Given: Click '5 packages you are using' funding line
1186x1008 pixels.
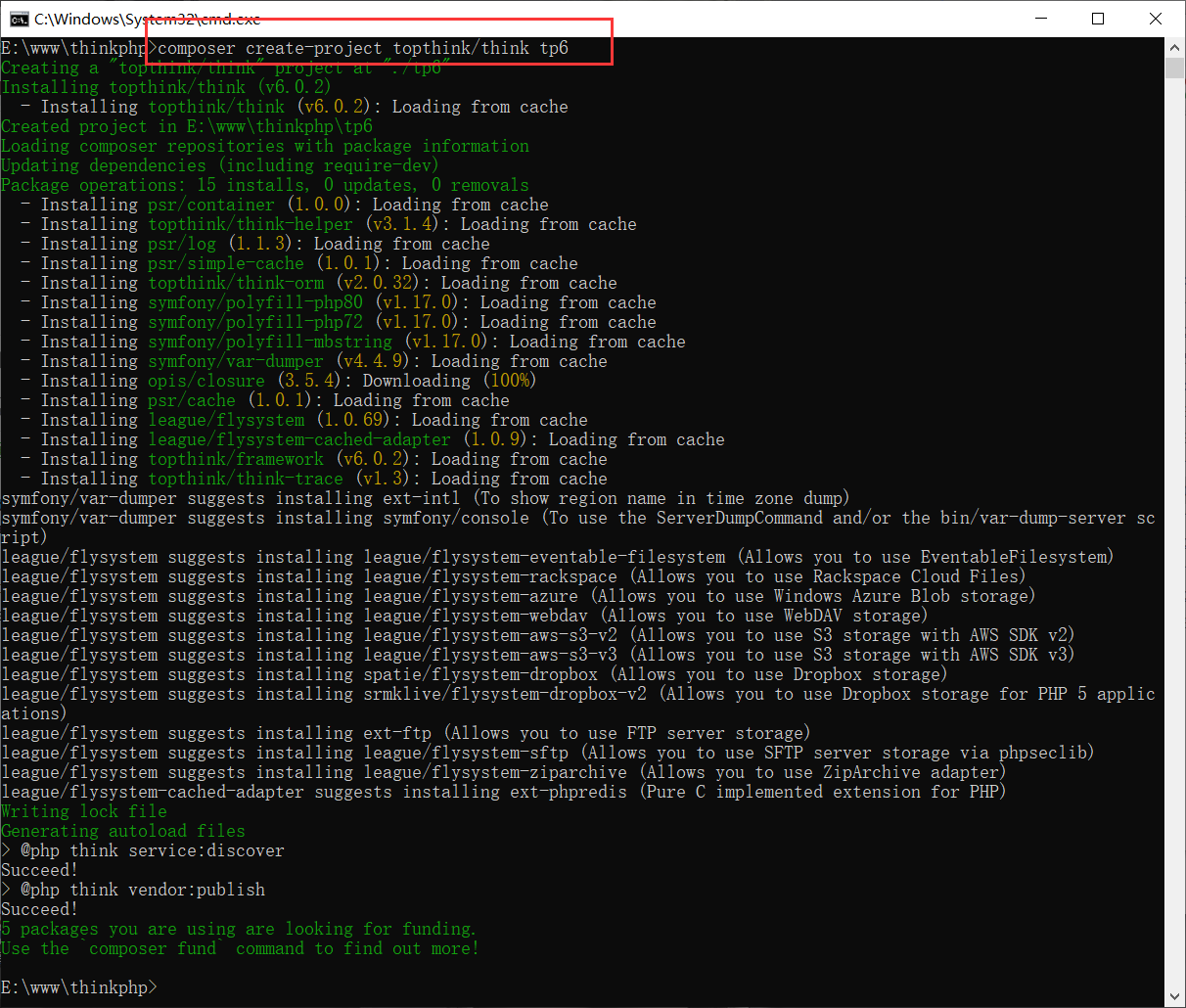Looking at the screenshot, I should (239, 929).
